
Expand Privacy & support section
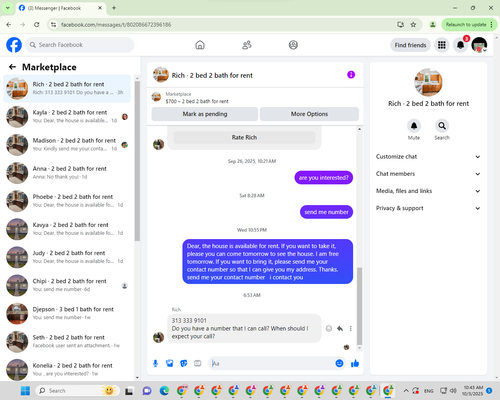click(428, 208)
